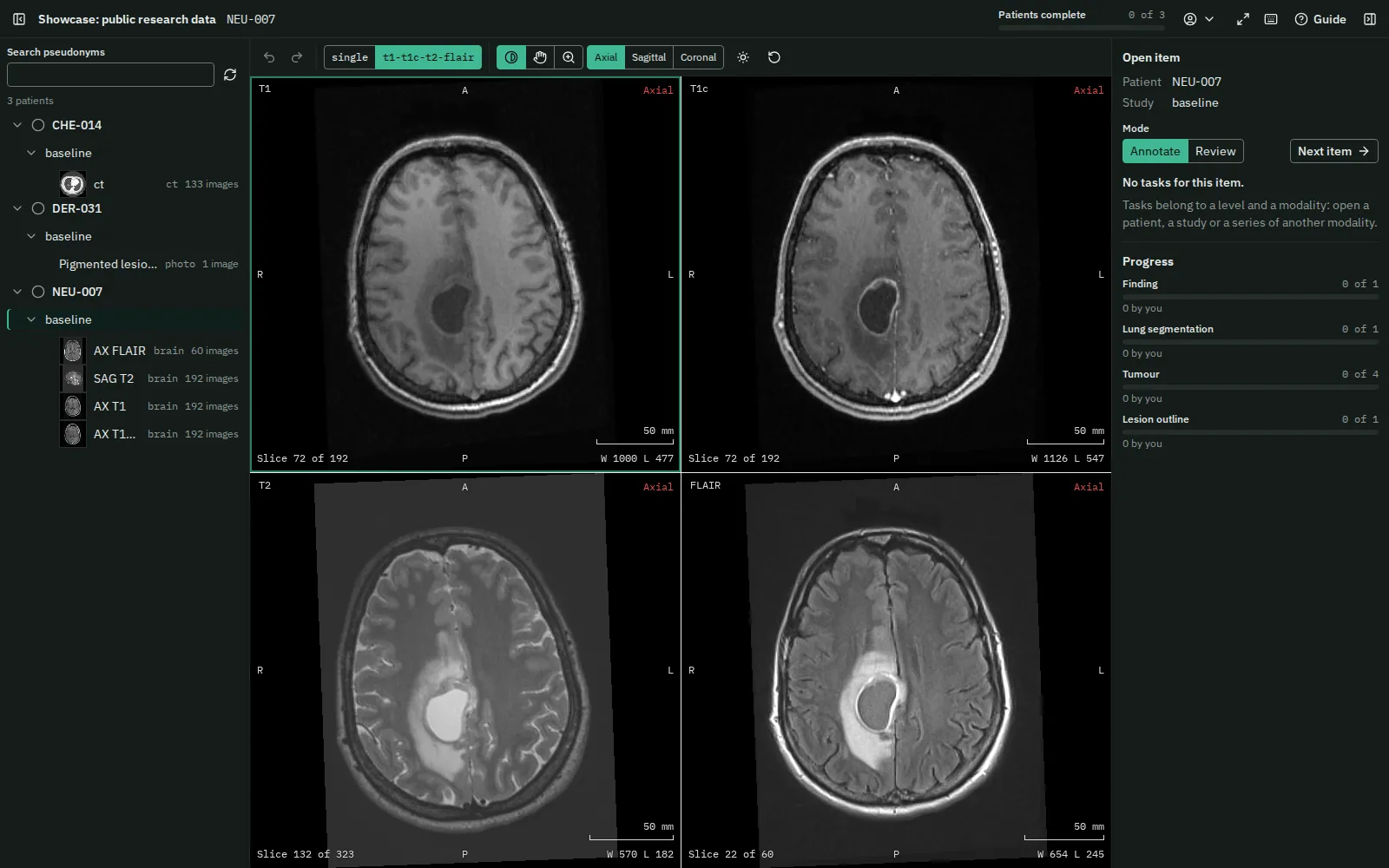This screenshot has height=868, width=1389.
Task: Select Annotate mode
Action: (x=1155, y=151)
